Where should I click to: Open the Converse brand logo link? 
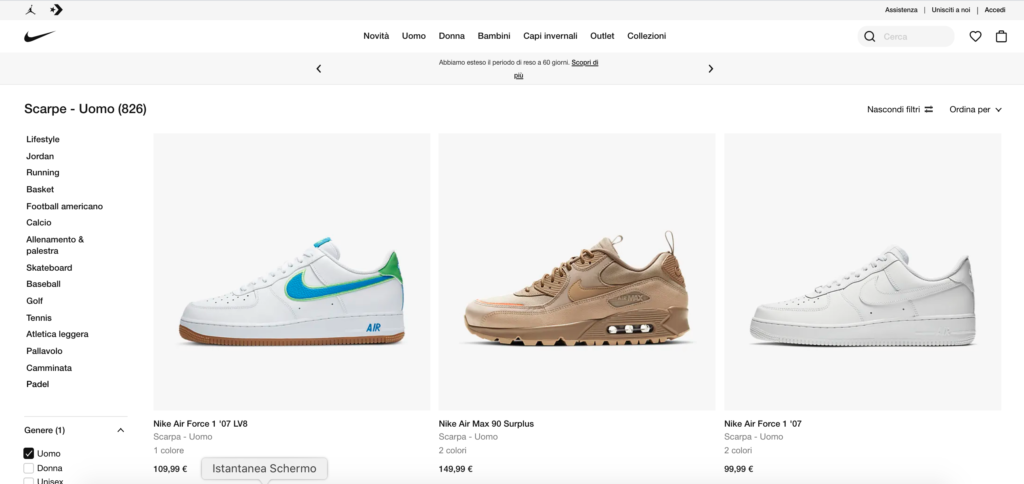(x=56, y=10)
